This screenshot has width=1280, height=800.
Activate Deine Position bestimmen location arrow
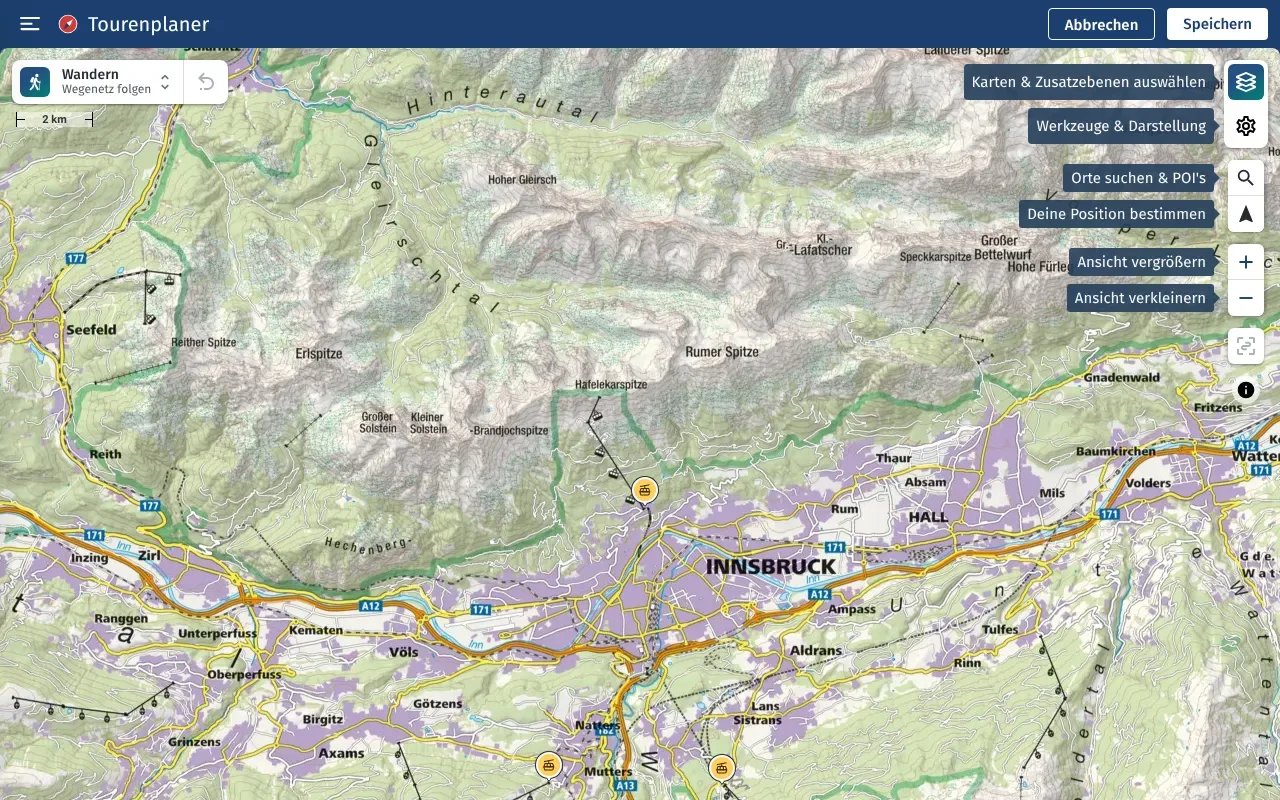coord(1245,214)
